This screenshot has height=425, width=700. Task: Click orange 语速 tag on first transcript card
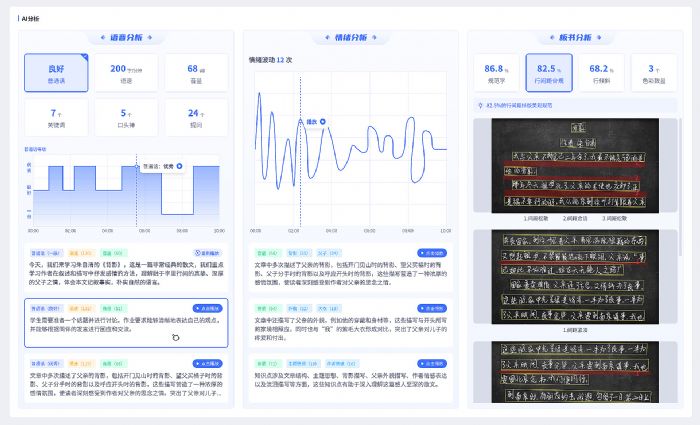click(81, 253)
